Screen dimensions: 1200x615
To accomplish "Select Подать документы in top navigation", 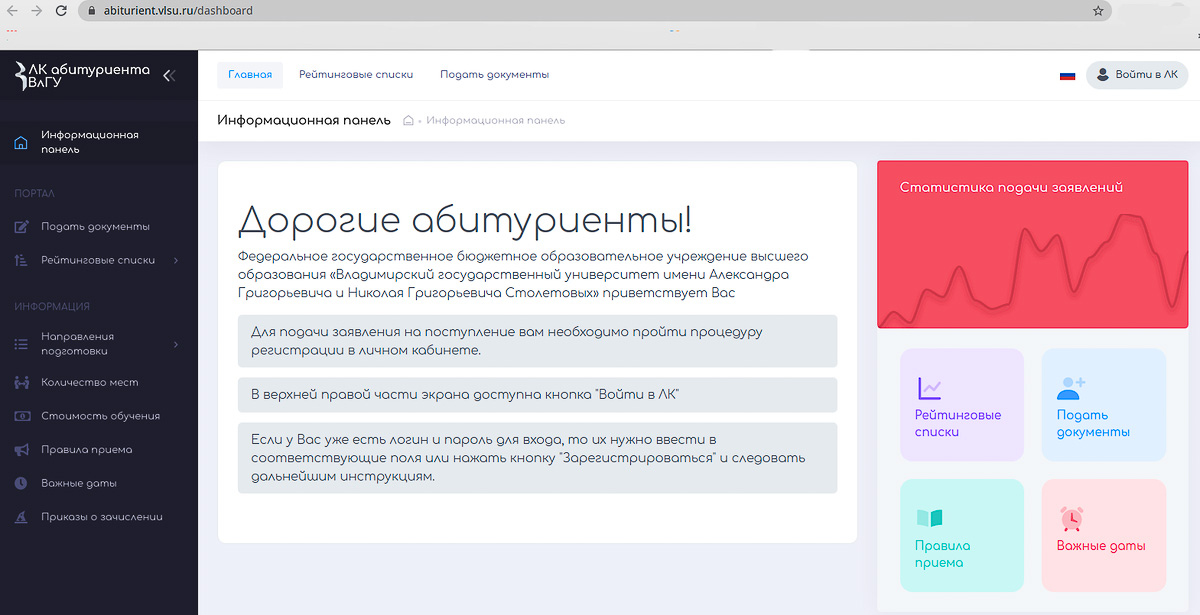I will pyautogui.click(x=494, y=75).
